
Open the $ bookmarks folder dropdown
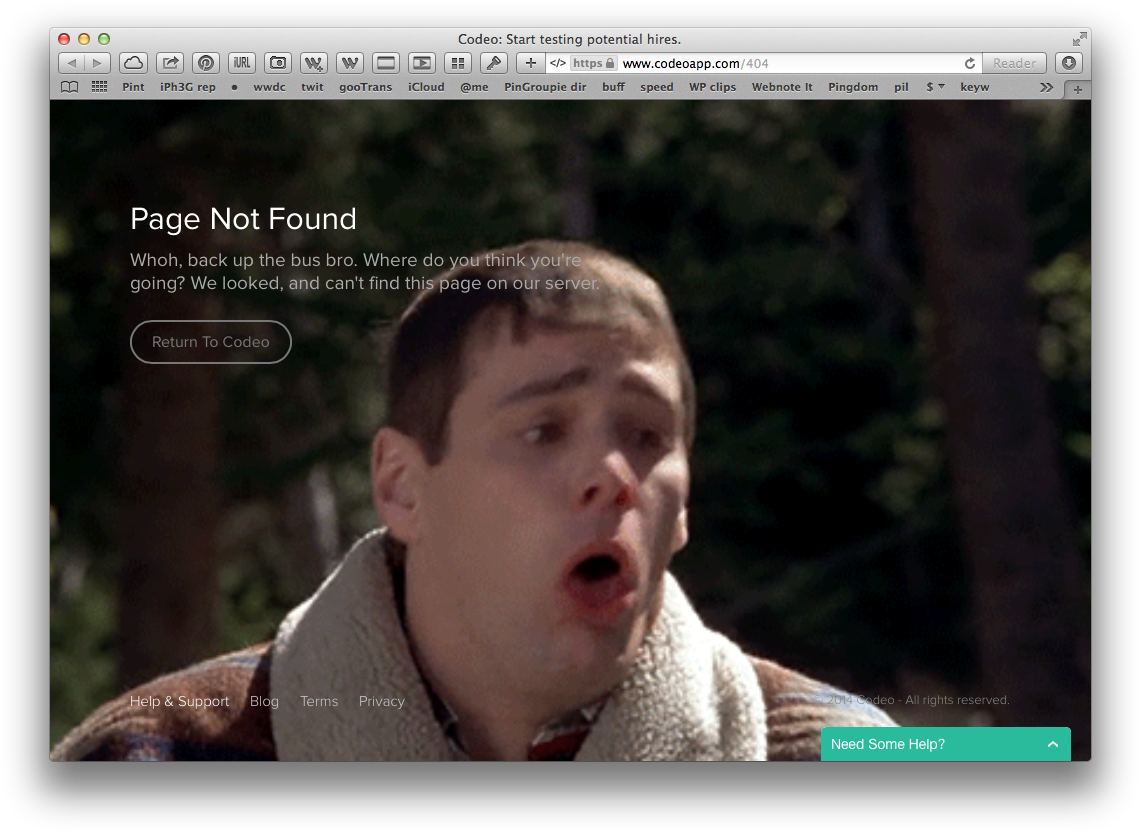point(934,87)
